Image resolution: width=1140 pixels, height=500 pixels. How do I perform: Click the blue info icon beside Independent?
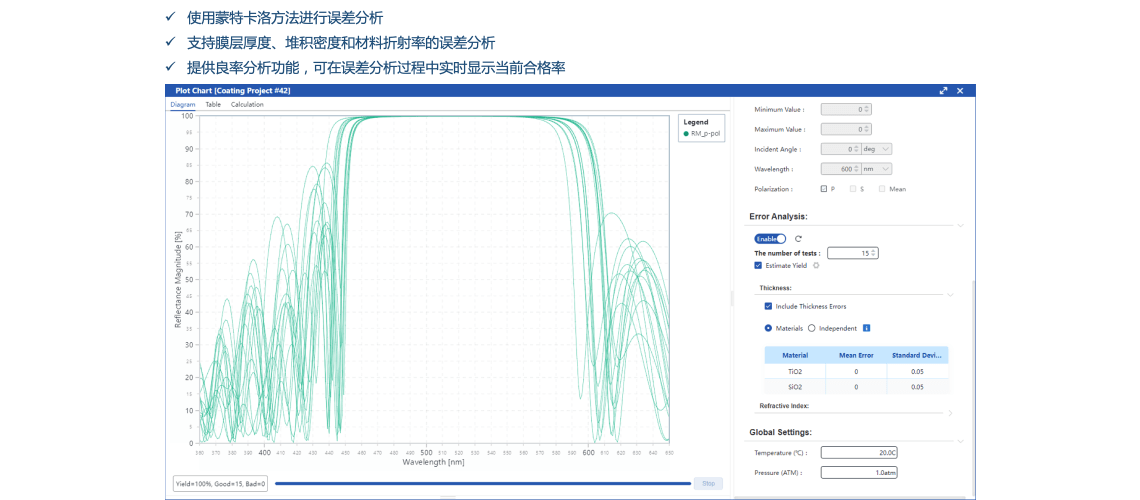(x=866, y=328)
